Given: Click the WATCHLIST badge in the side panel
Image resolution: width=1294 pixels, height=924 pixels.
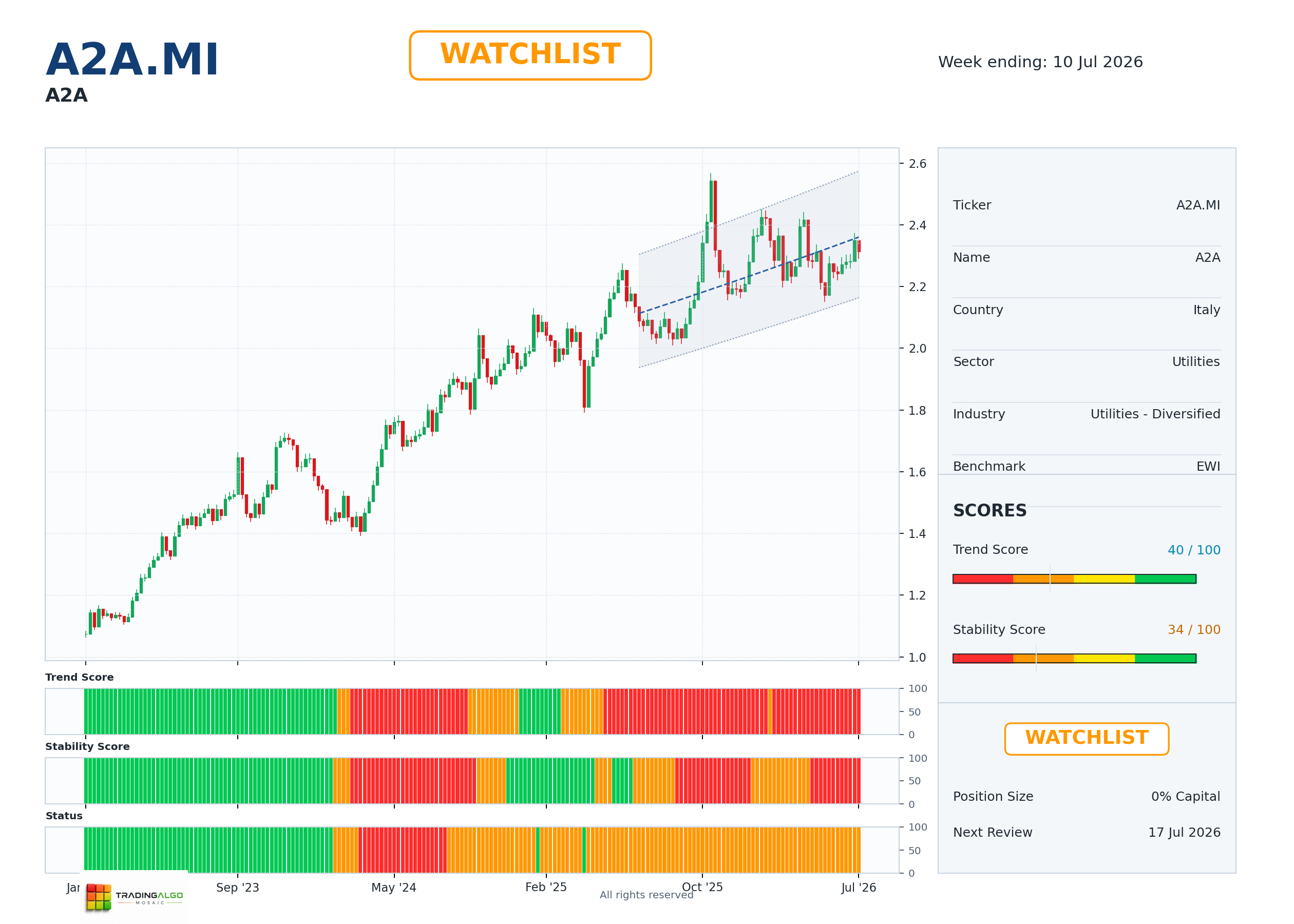Looking at the screenshot, I should 1087,739.
